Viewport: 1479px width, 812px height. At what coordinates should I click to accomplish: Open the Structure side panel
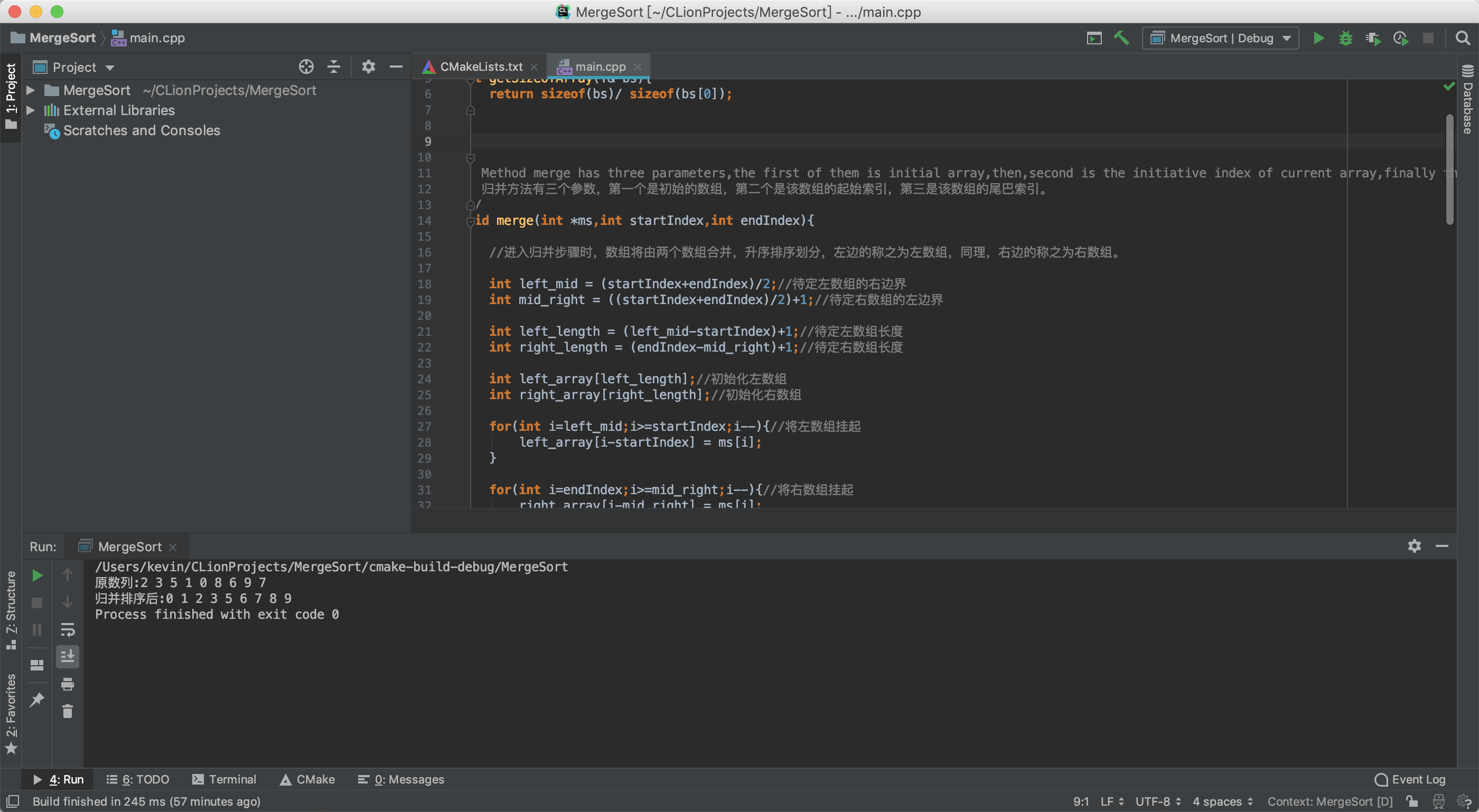pos(11,609)
